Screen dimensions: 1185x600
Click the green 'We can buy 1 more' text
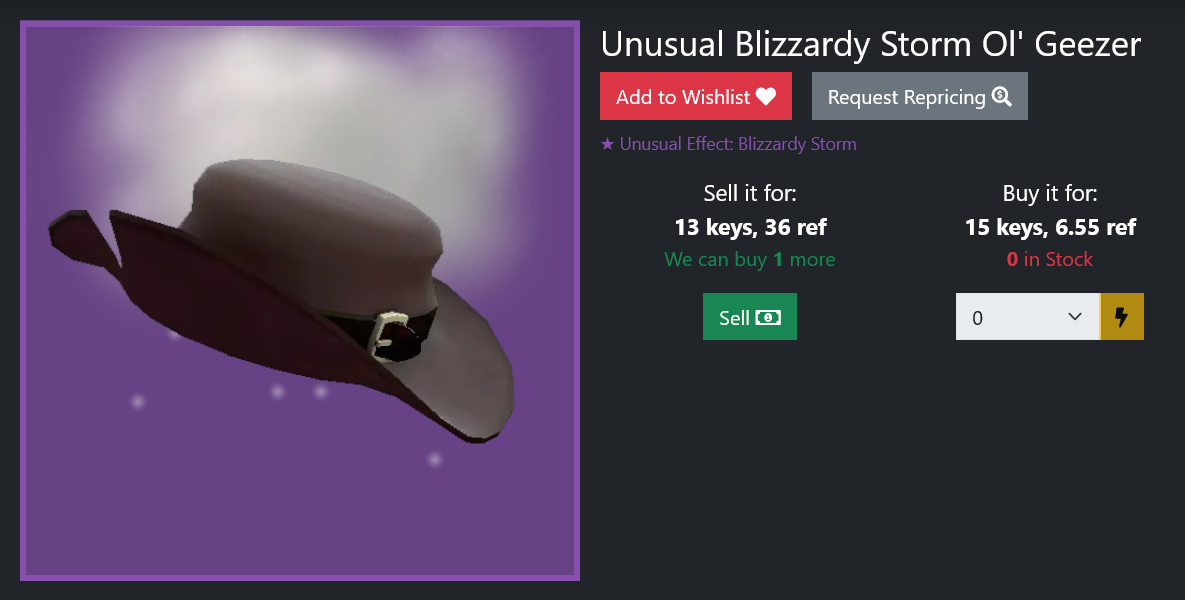tap(750, 259)
